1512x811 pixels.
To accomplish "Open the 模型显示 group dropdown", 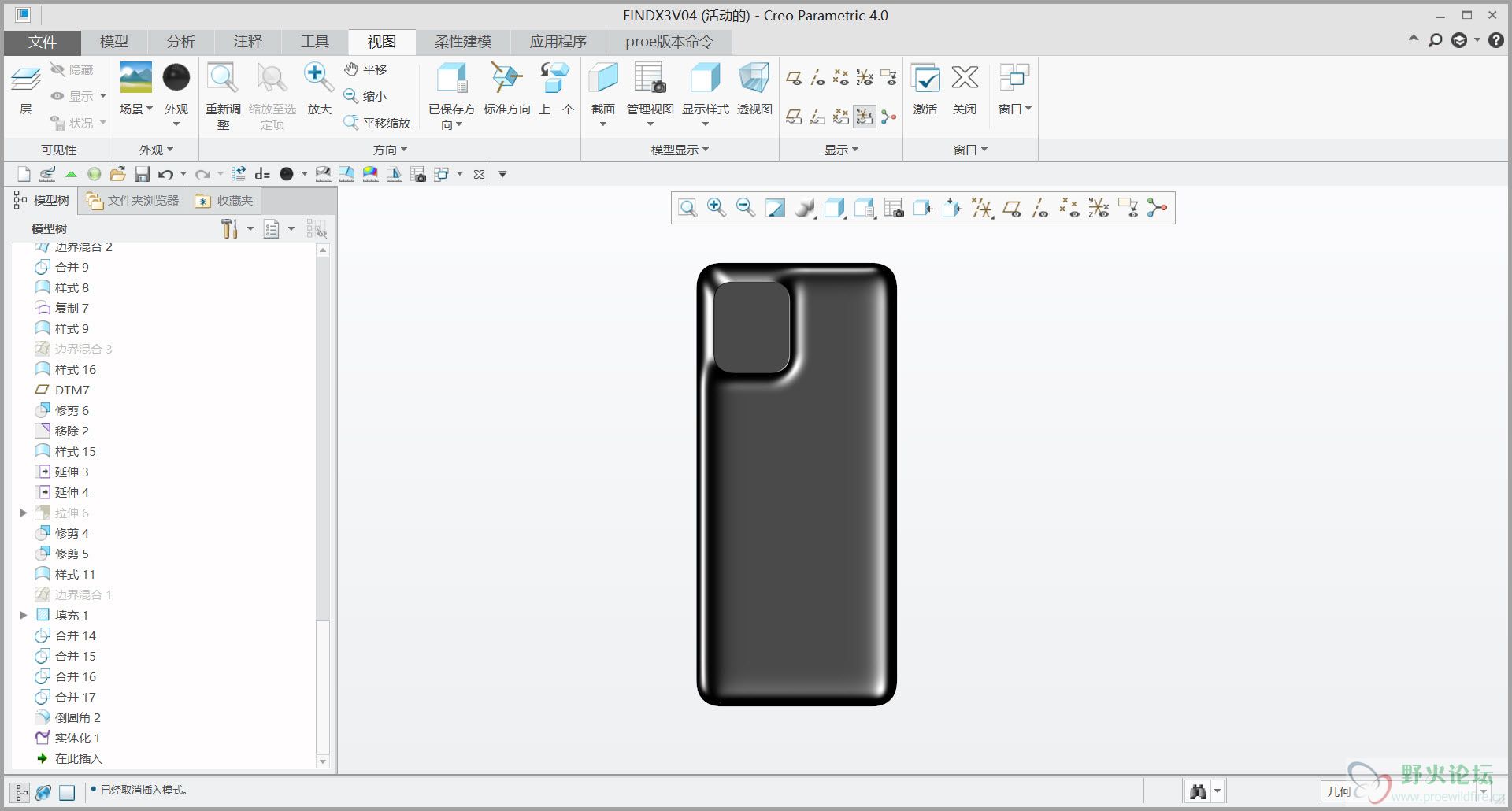I will (x=680, y=150).
